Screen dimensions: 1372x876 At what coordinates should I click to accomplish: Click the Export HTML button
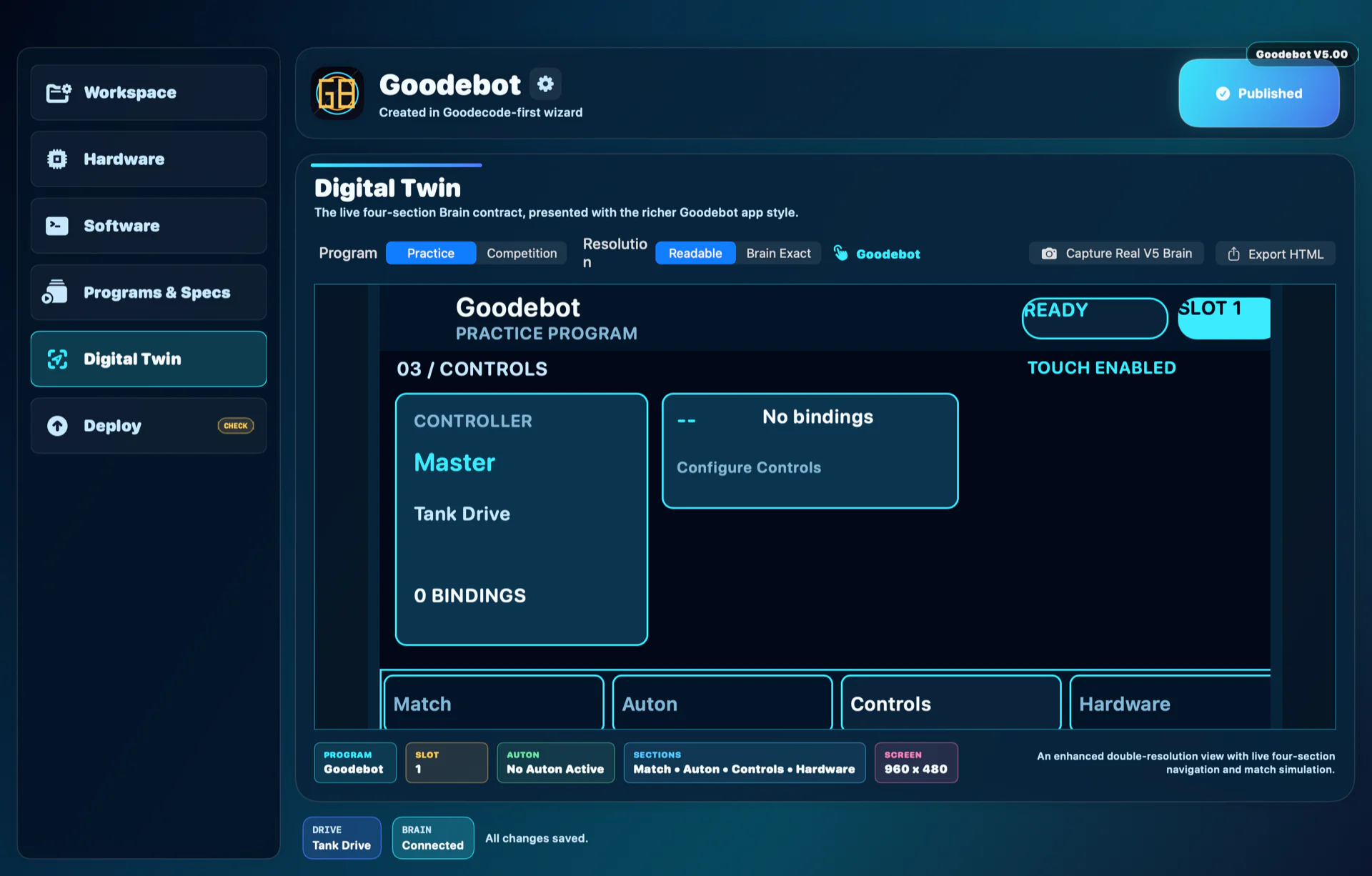point(1276,254)
